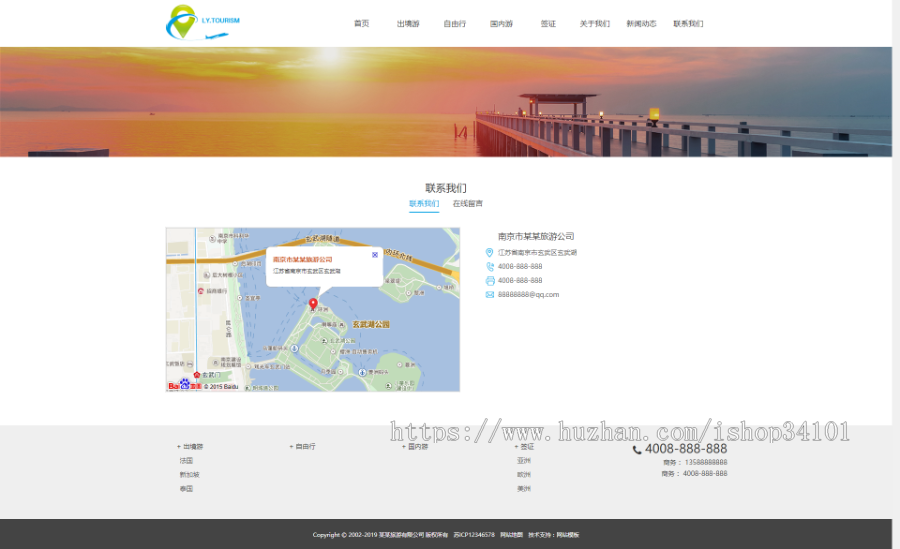900x549 pixels.
Task: Open footer link 美洲
Action: (523, 489)
